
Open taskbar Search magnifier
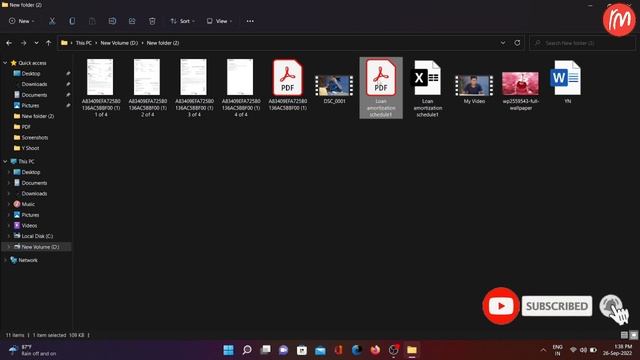point(247,350)
